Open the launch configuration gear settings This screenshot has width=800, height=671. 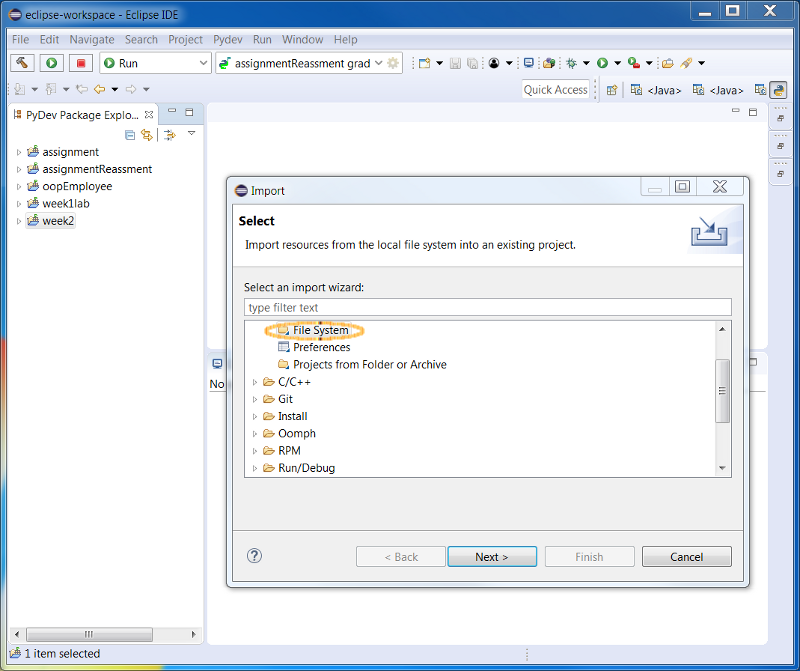click(x=393, y=63)
